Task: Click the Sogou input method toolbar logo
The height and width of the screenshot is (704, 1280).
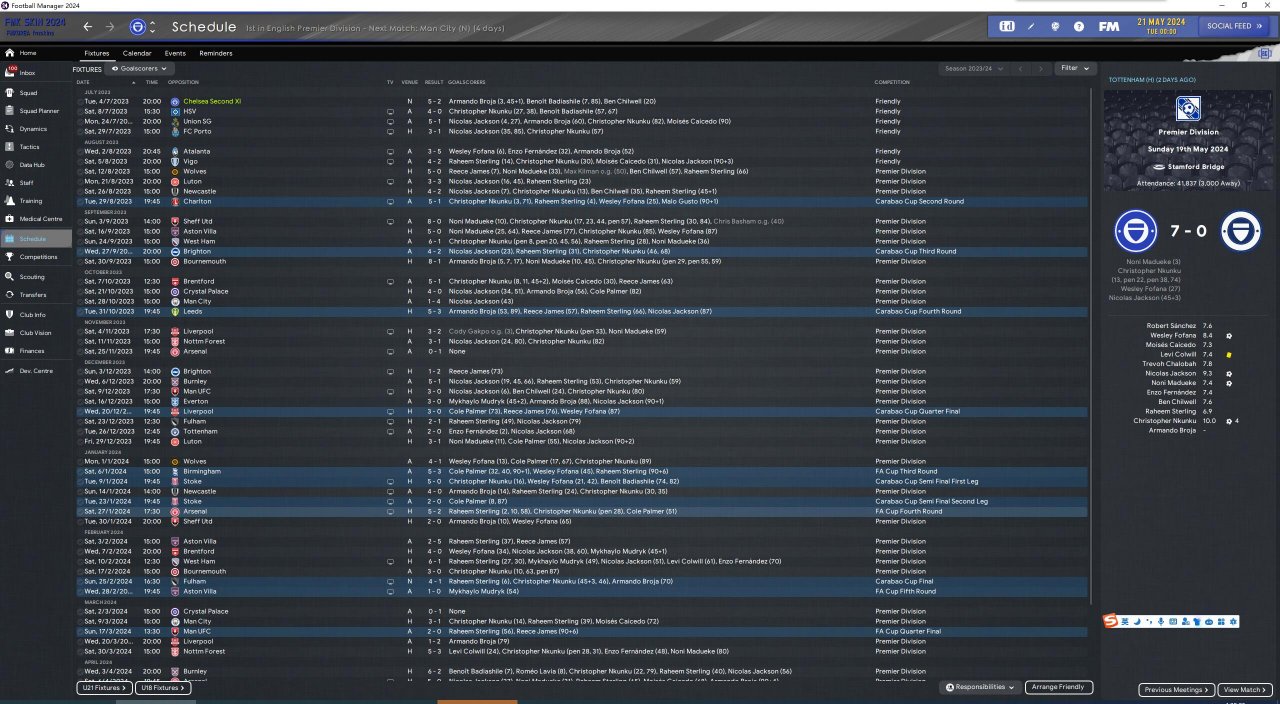Action: pyautogui.click(x=1111, y=622)
